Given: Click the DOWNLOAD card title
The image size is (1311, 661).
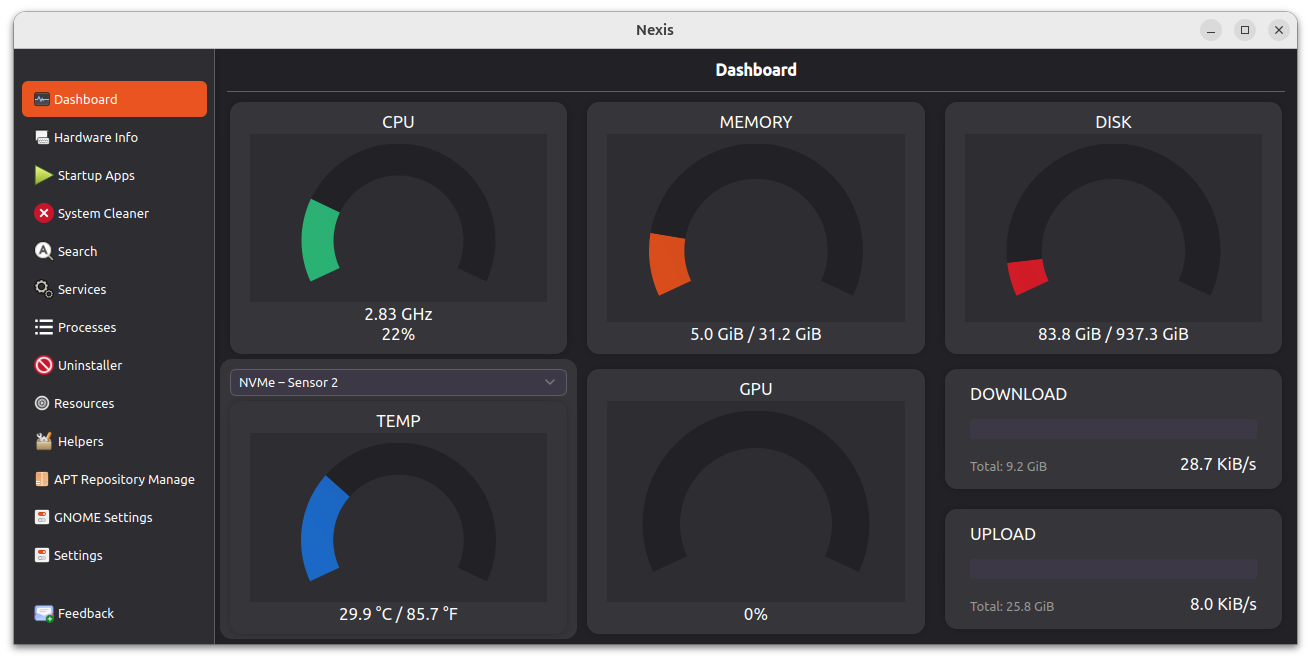Looking at the screenshot, I should click(1018, 394).
